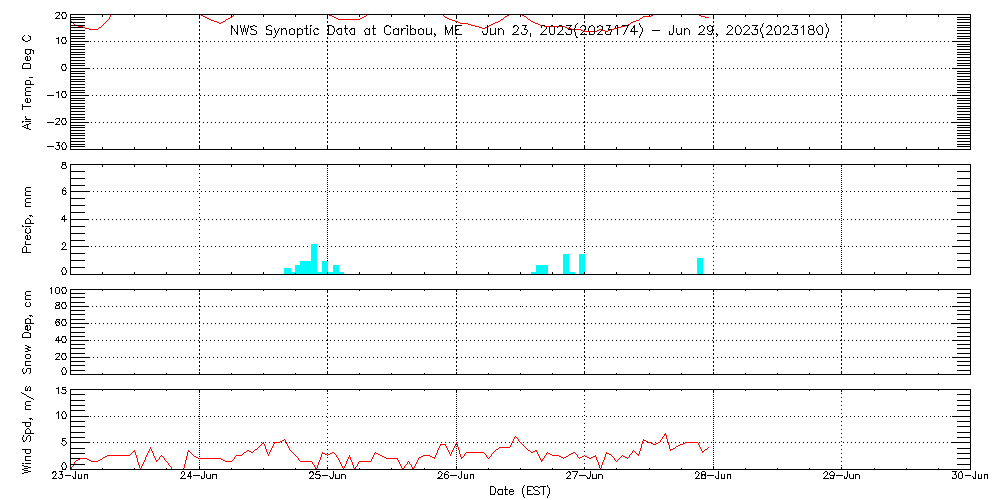Click the 29-Jun date tick label

[841, 477]
